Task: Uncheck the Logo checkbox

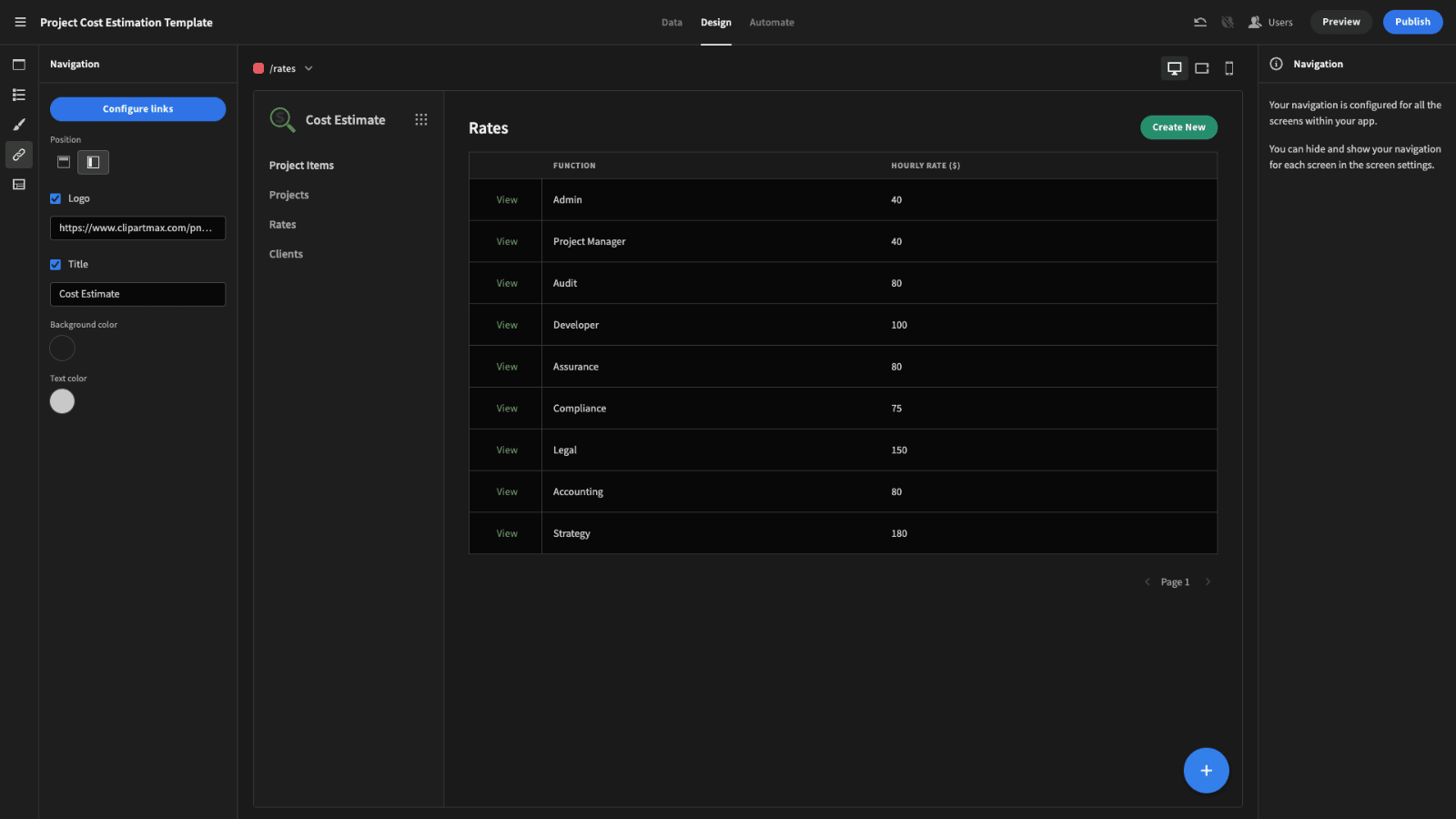Action: tap(56, 198)
